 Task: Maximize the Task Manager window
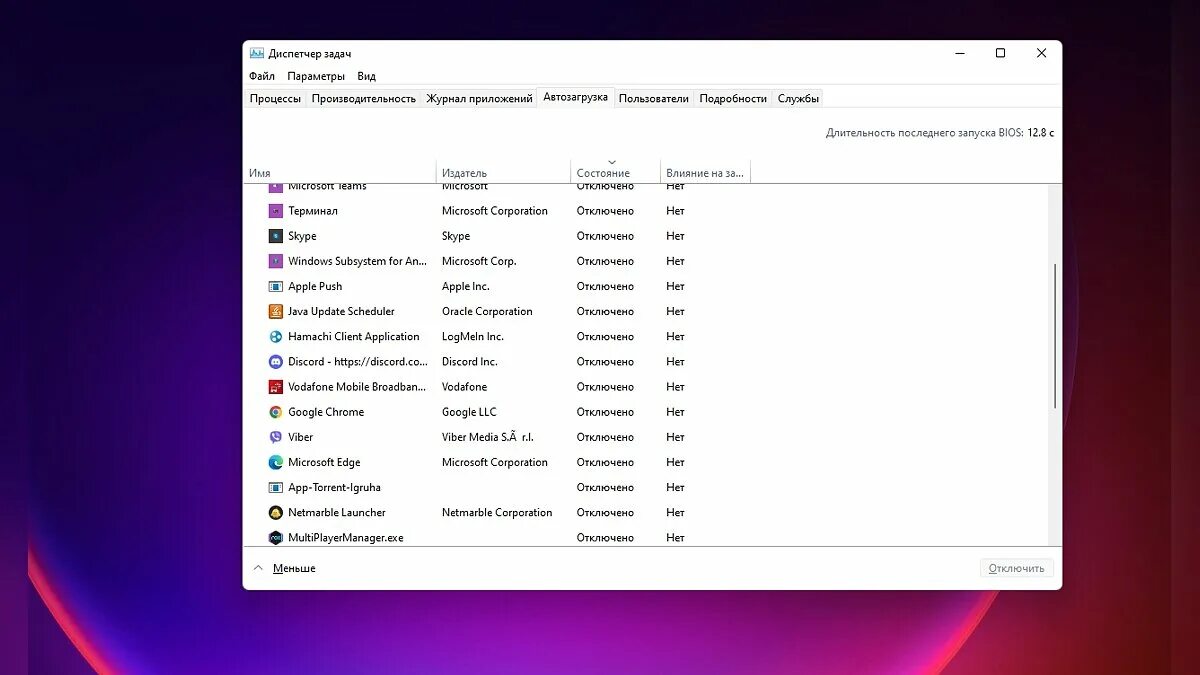pyautogui.click(x=1000, y=53)
